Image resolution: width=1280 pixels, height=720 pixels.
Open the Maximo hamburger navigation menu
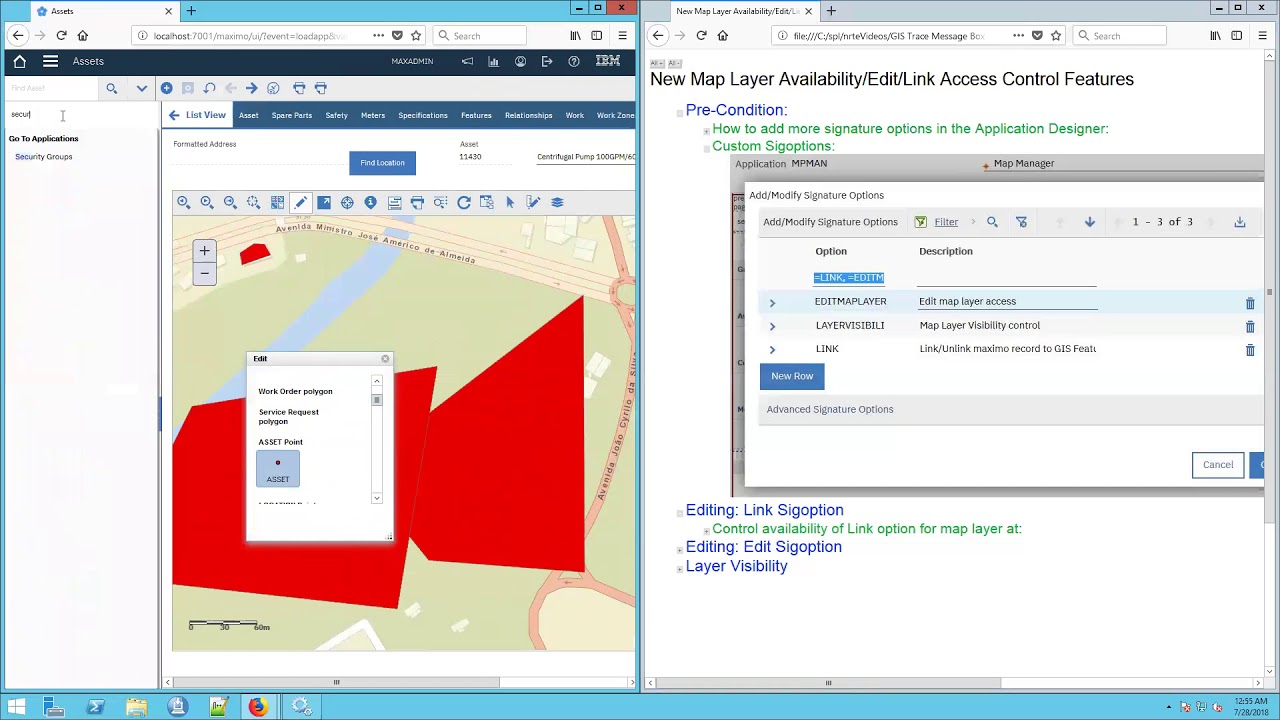[50, 61]
